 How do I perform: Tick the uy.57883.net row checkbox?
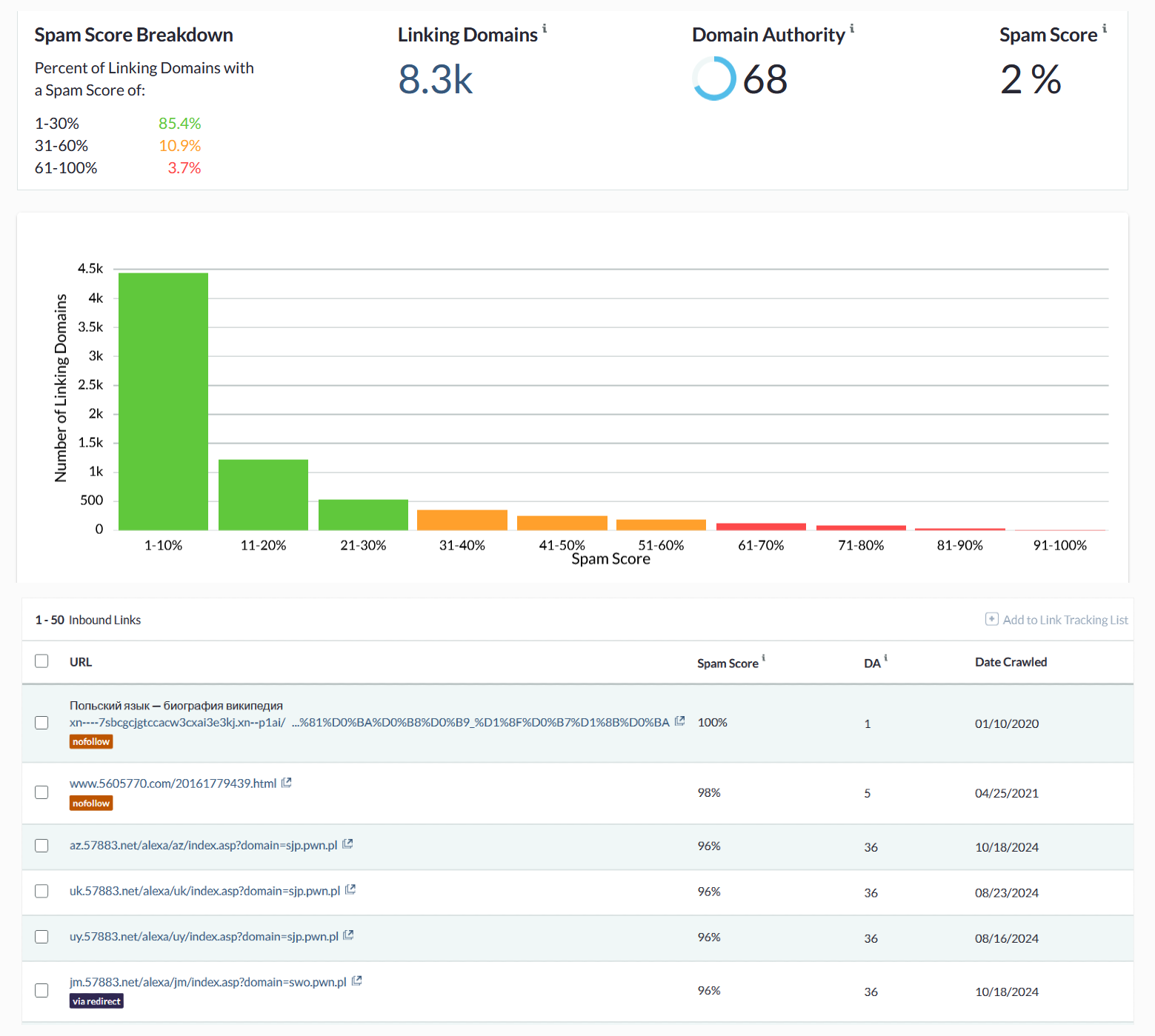41,937
